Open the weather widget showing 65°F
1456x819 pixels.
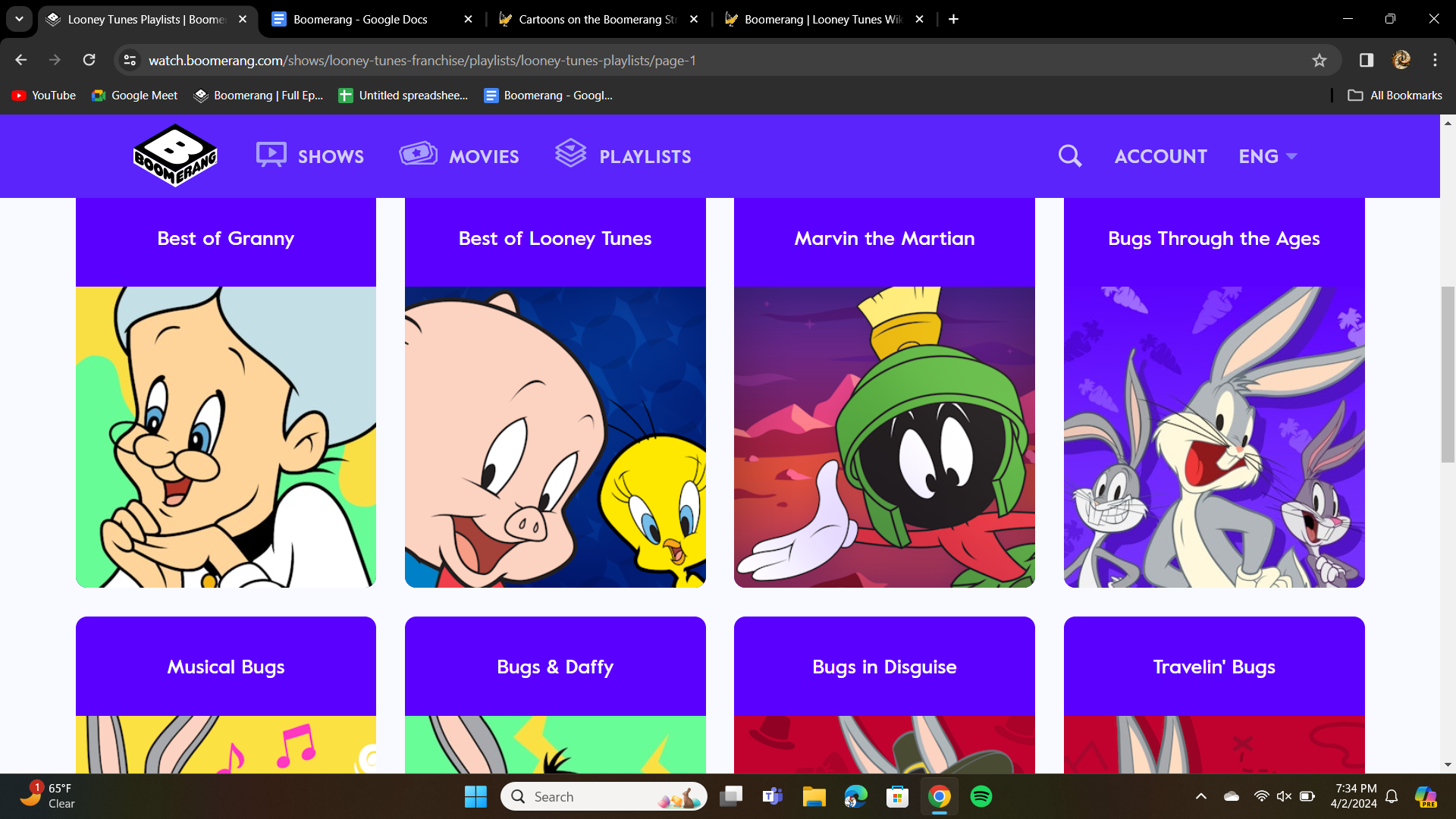tap(49, 796)
